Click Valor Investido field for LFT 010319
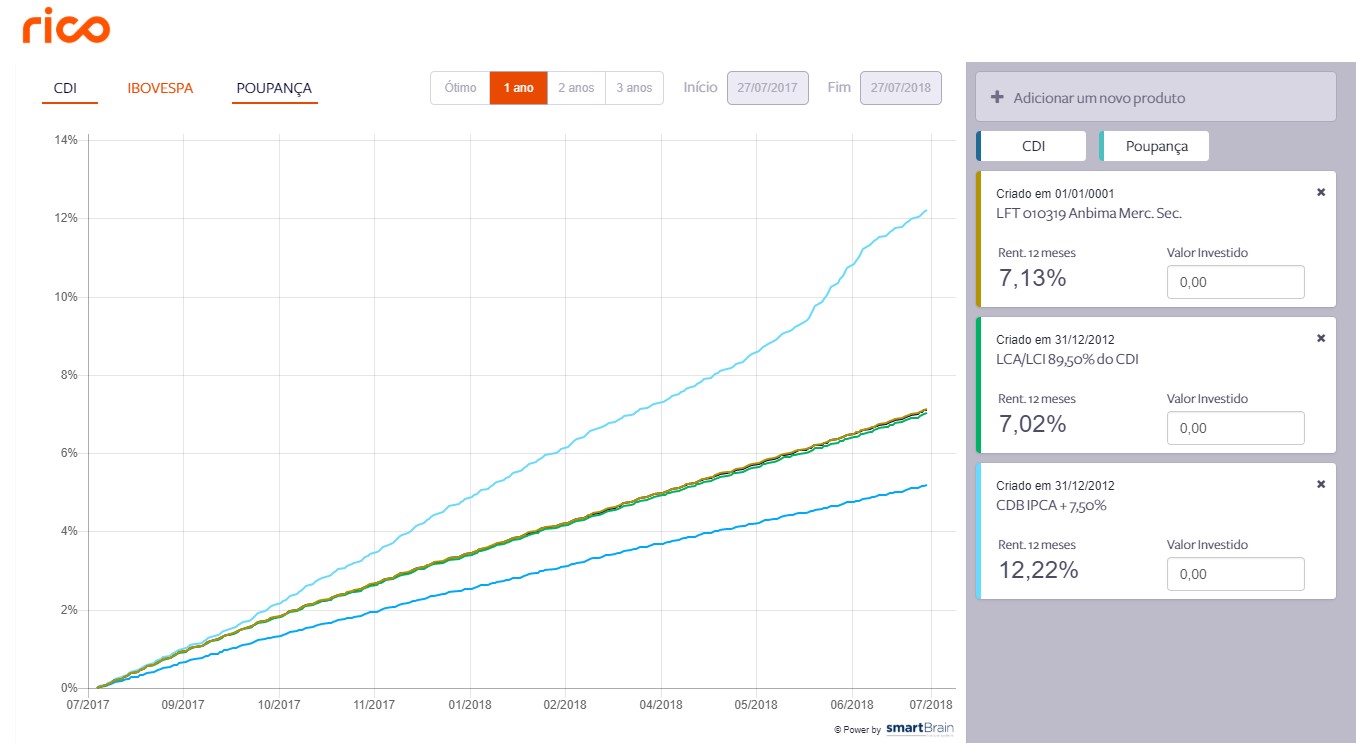The width and height of the screenshot is (1356, 743). pyautogui.click(x=1235, y=282)
